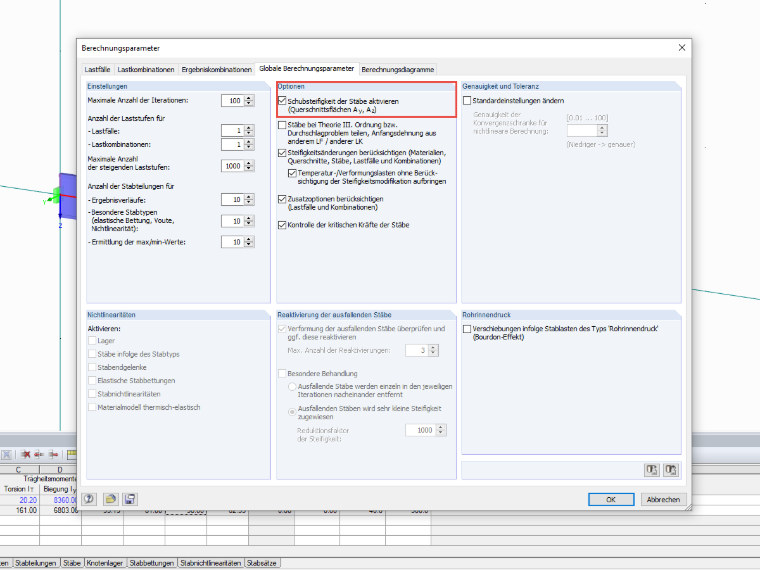760x570 pixels.
Task: Click Torsion IT column header
Action: tap(19, 489)
